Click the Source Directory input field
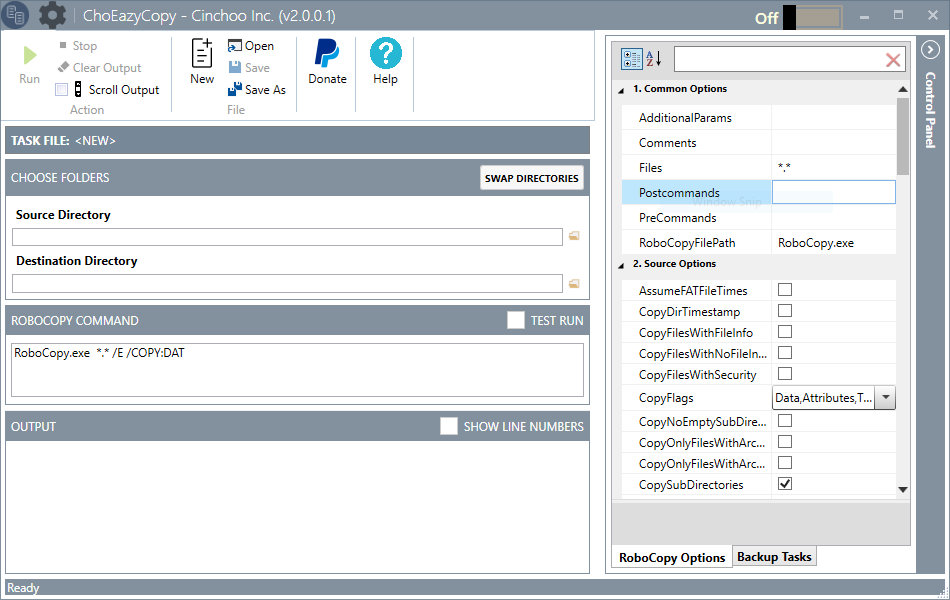This screenshot has width=950, height=600. pos(287,237)
